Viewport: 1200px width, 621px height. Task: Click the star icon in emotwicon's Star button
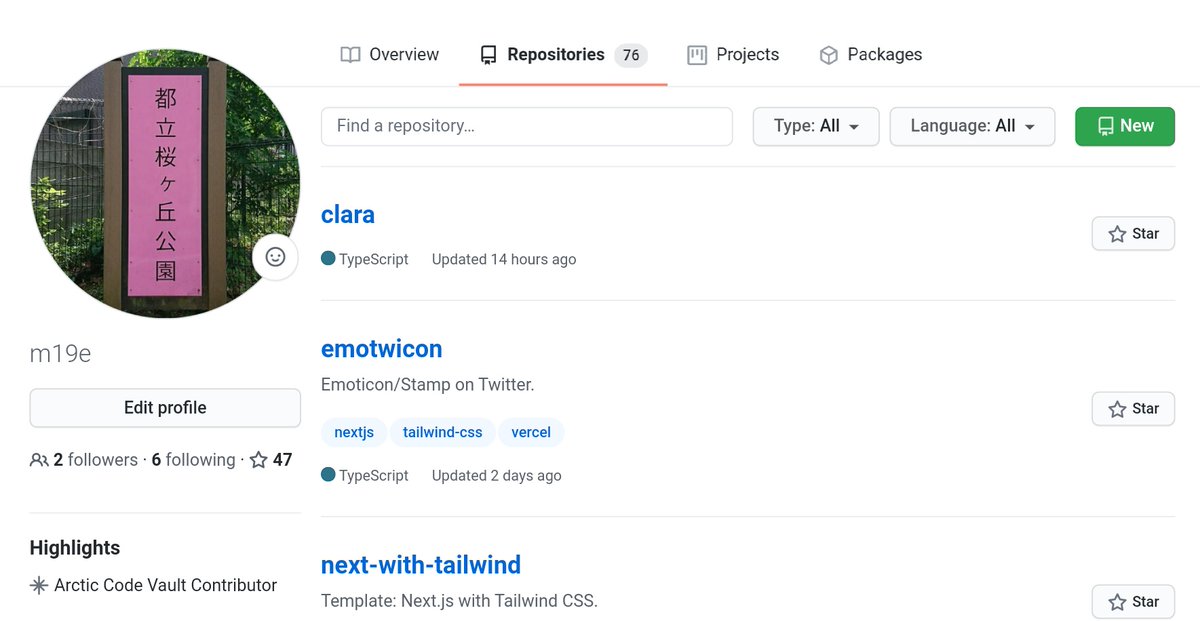pos(1117,409)
